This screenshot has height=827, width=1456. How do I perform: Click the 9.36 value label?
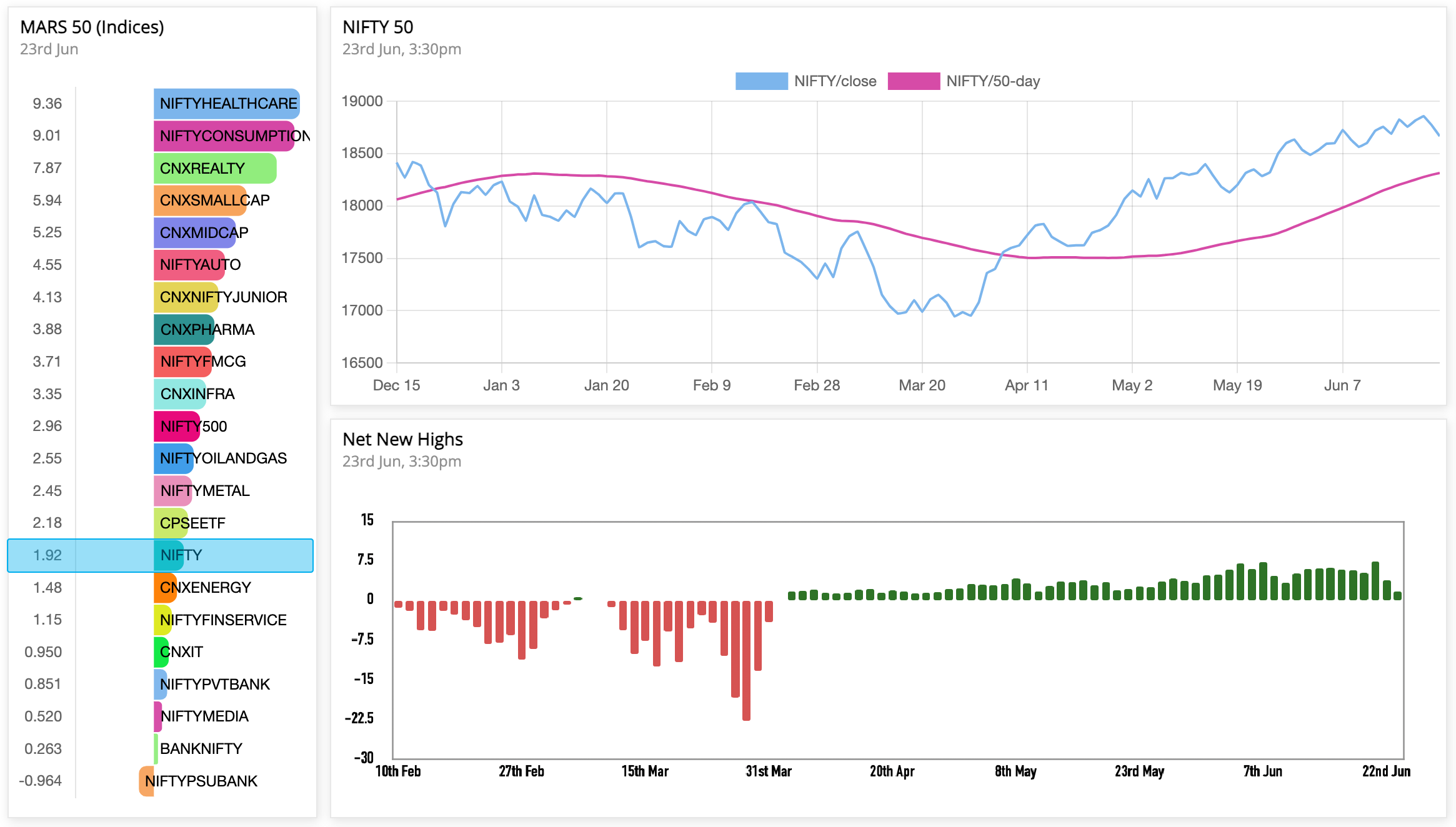[47, 104]
